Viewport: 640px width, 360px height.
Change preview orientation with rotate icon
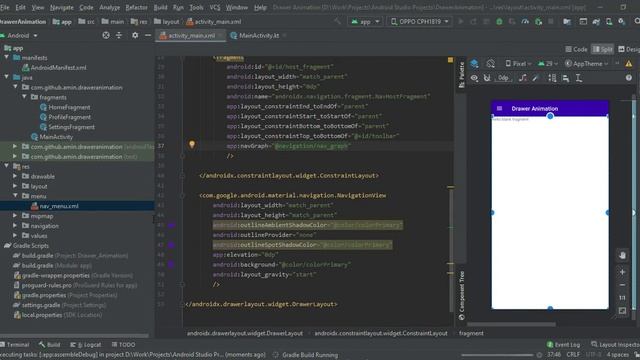click(x=490, y=64)
